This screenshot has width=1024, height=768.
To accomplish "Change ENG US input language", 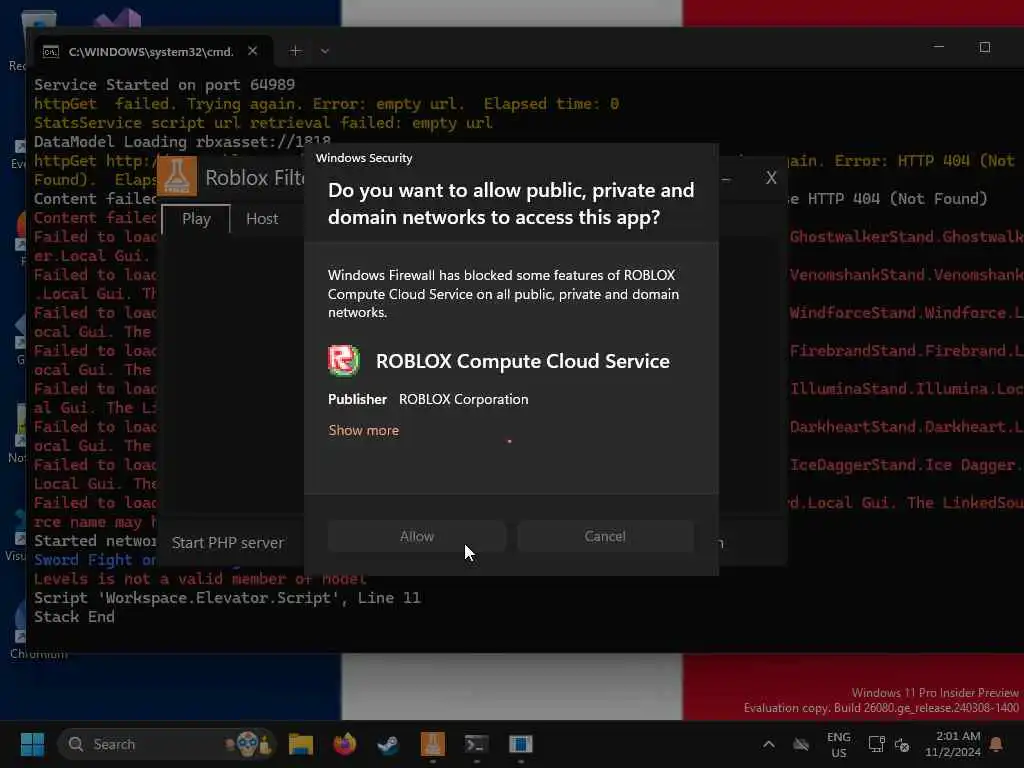I will tap(839, 744).
